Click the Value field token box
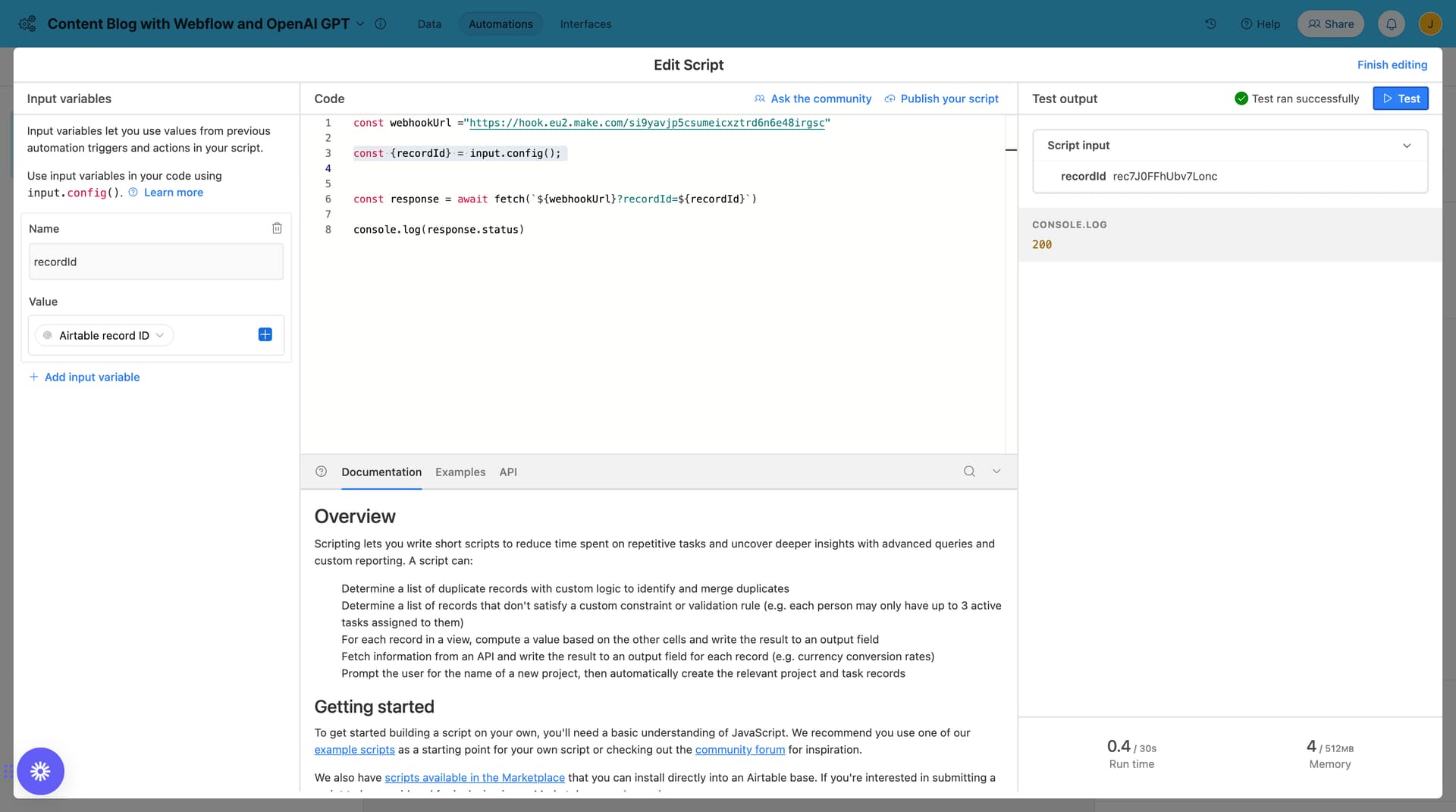1456x812 pixels. [156, 335]
